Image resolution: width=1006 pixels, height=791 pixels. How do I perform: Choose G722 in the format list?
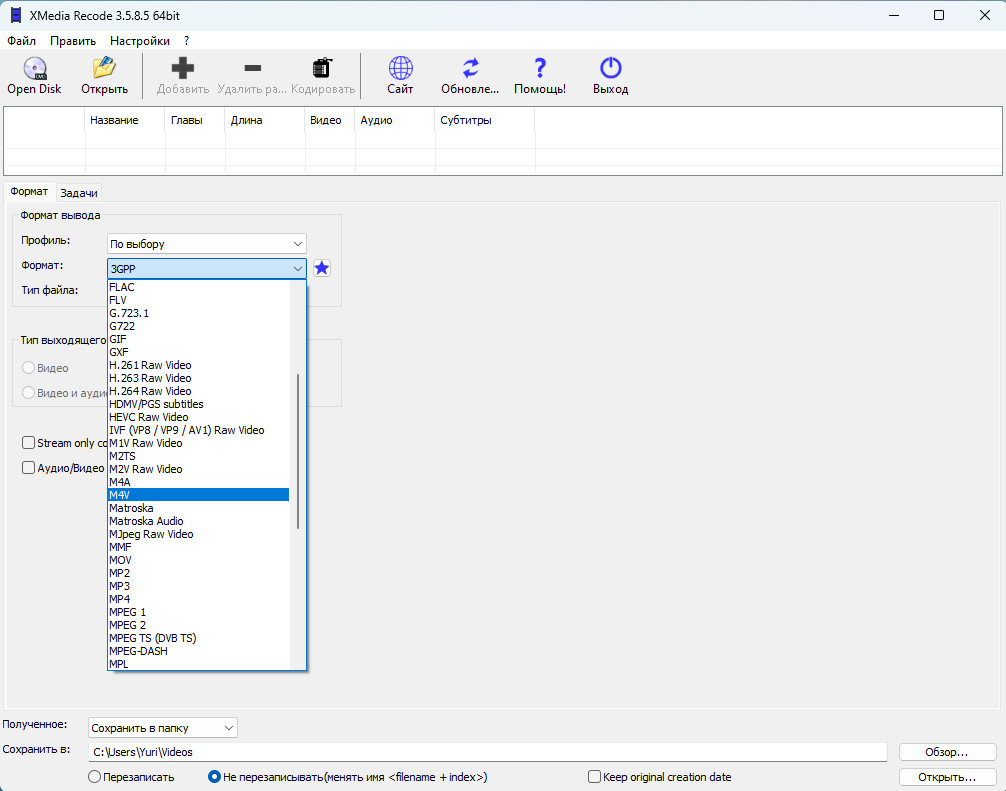tap(199, 326)
